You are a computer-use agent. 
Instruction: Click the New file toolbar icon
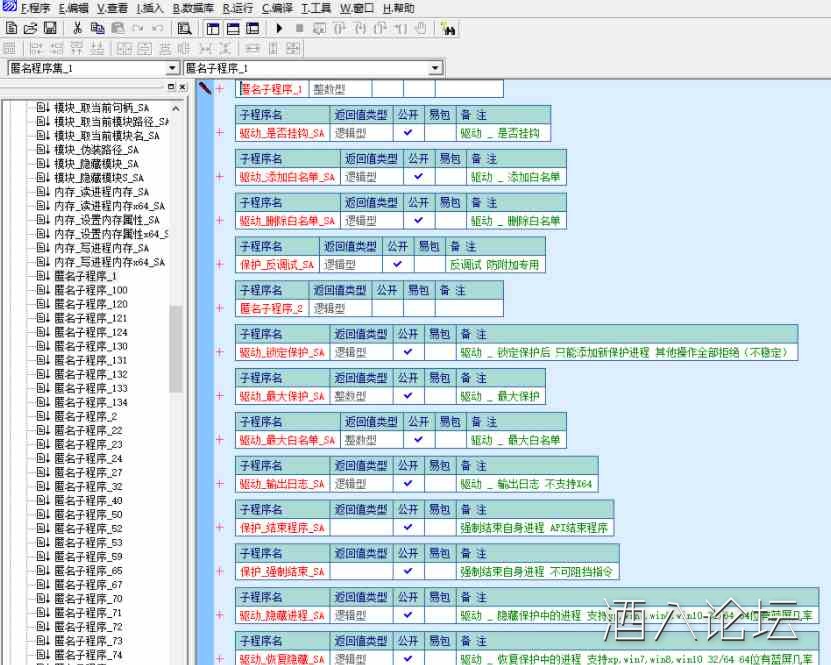pos(11,28)
